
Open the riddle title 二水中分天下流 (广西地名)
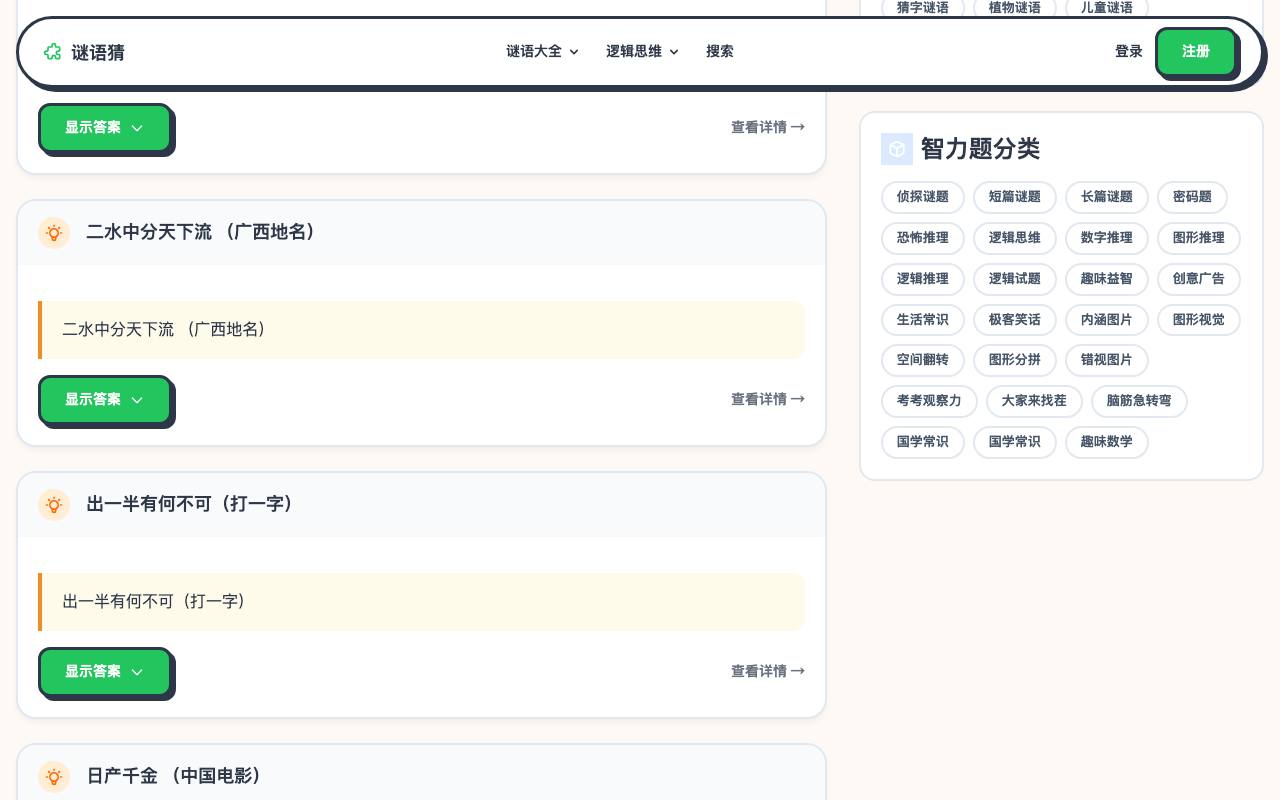204,232
